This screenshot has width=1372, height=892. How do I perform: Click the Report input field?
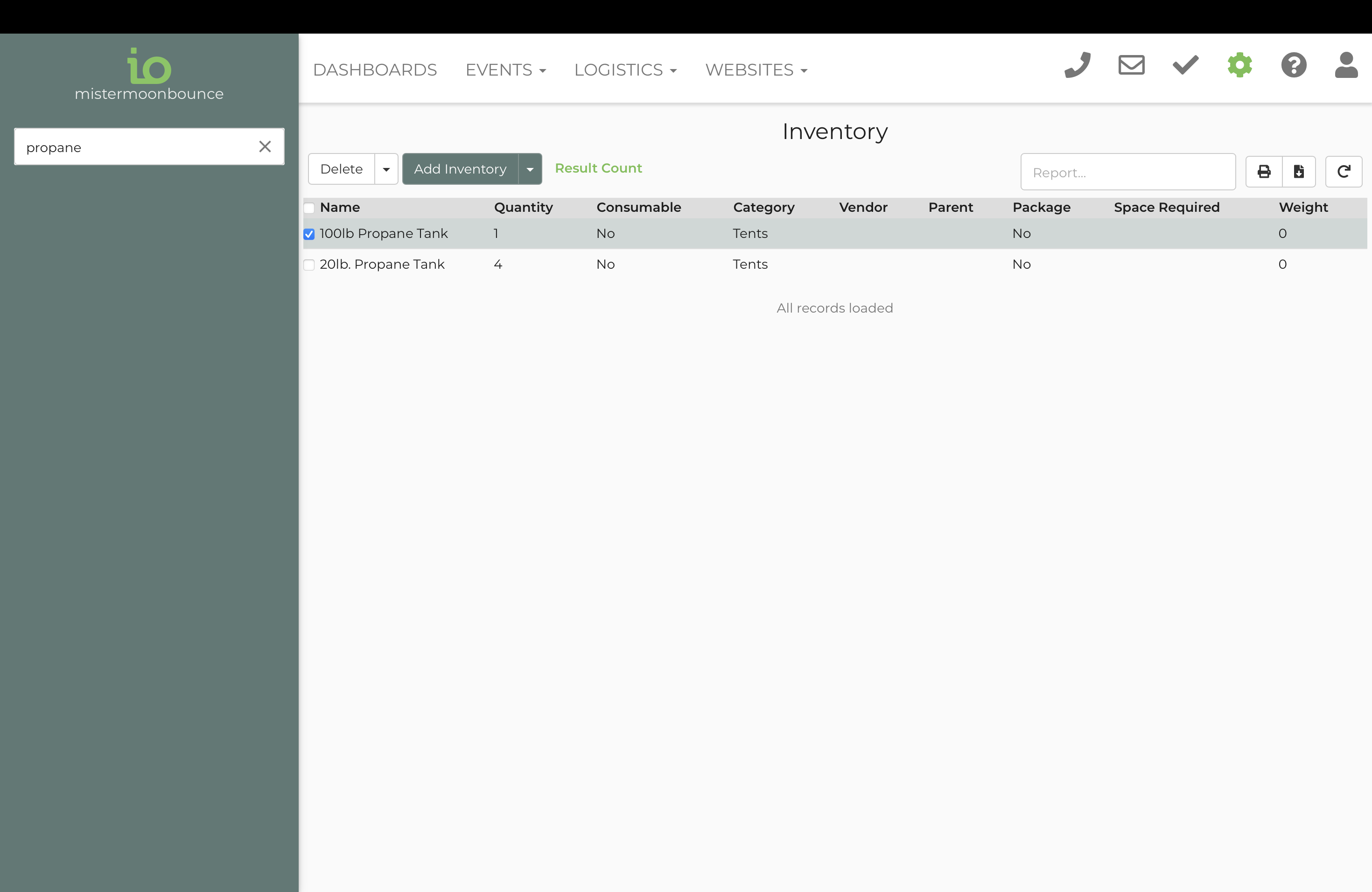tap(1127, 172)
